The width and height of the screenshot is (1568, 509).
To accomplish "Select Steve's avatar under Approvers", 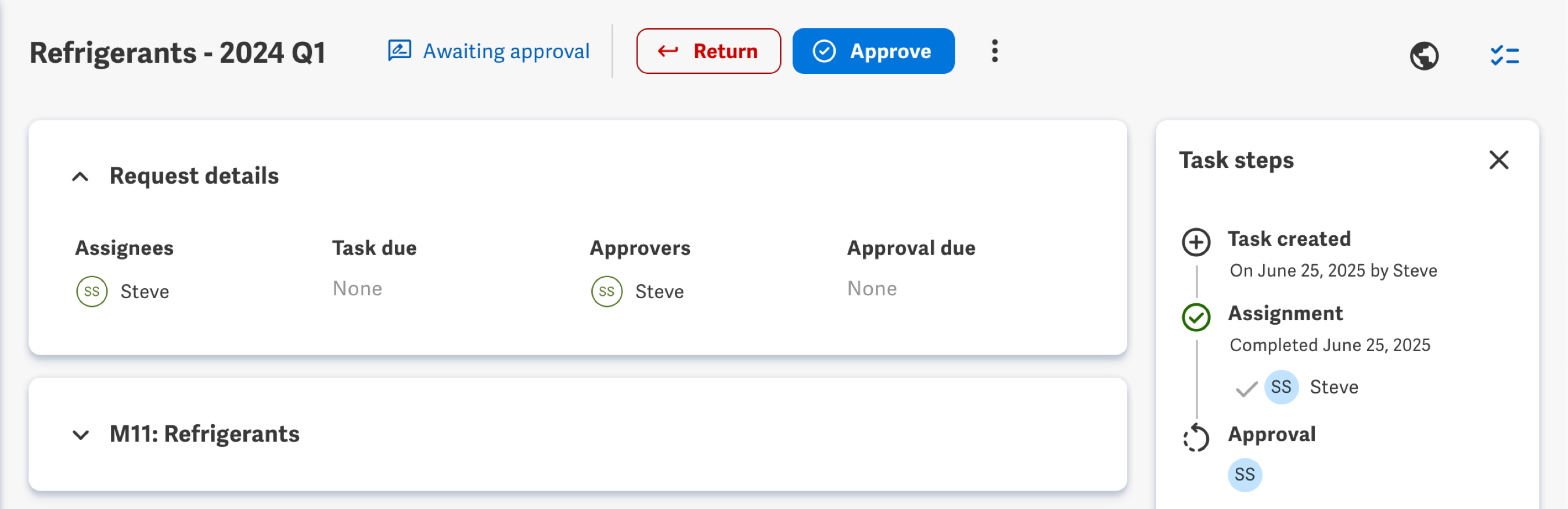I will pos(605,291).
